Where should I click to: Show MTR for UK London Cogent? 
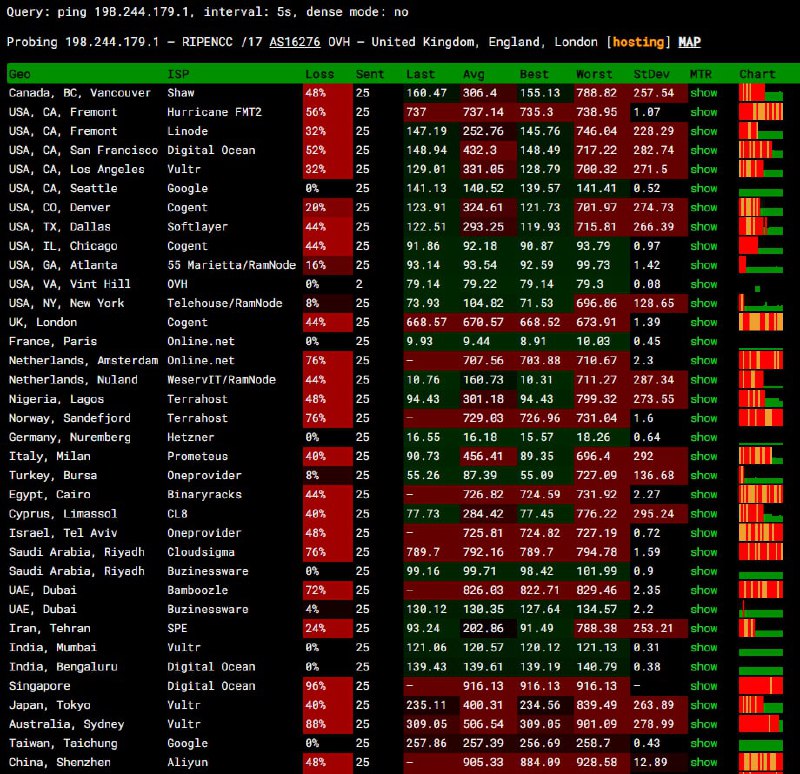tap(703, 322)
